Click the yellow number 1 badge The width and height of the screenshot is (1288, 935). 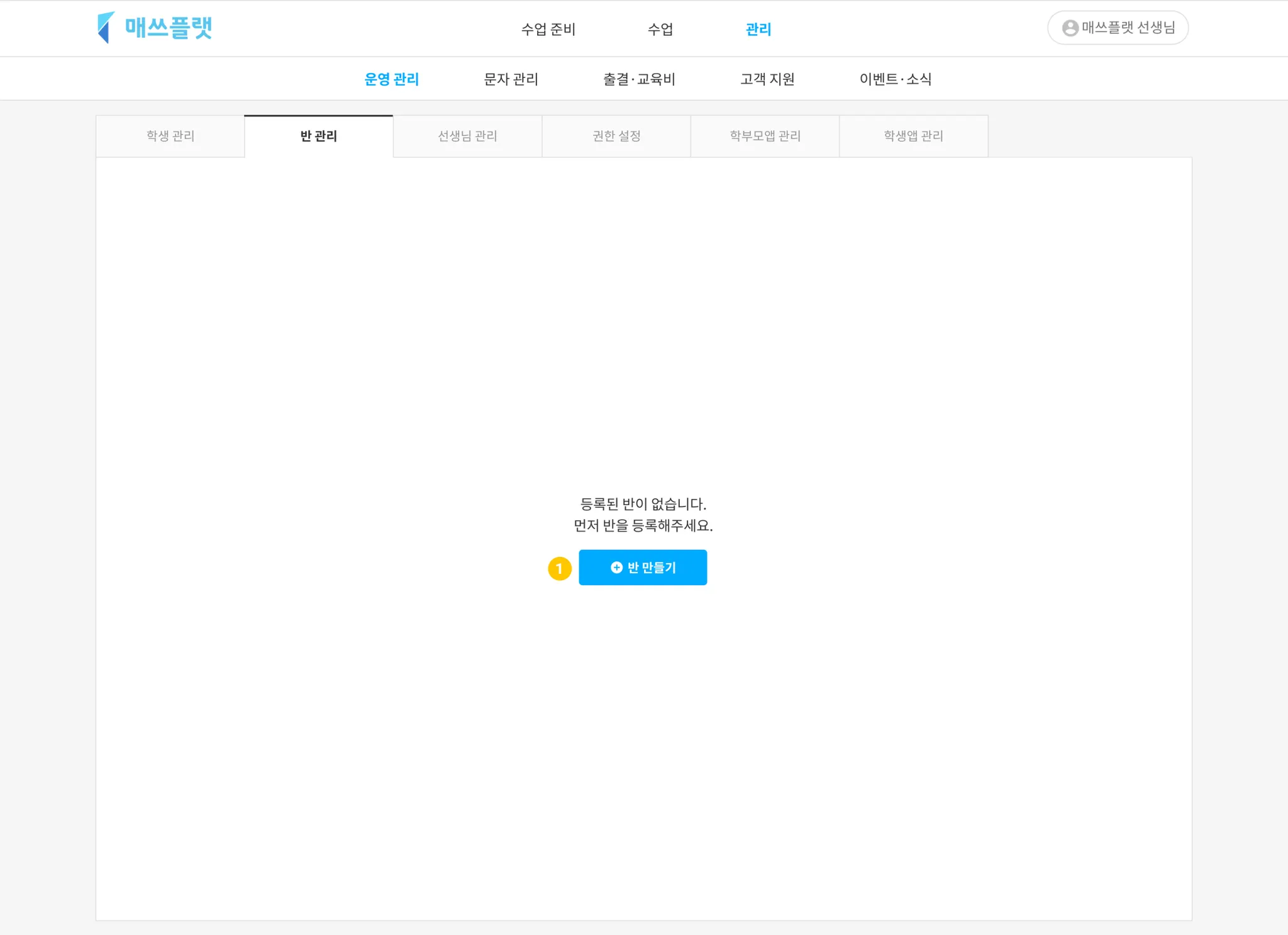click(x=559, y=568)
